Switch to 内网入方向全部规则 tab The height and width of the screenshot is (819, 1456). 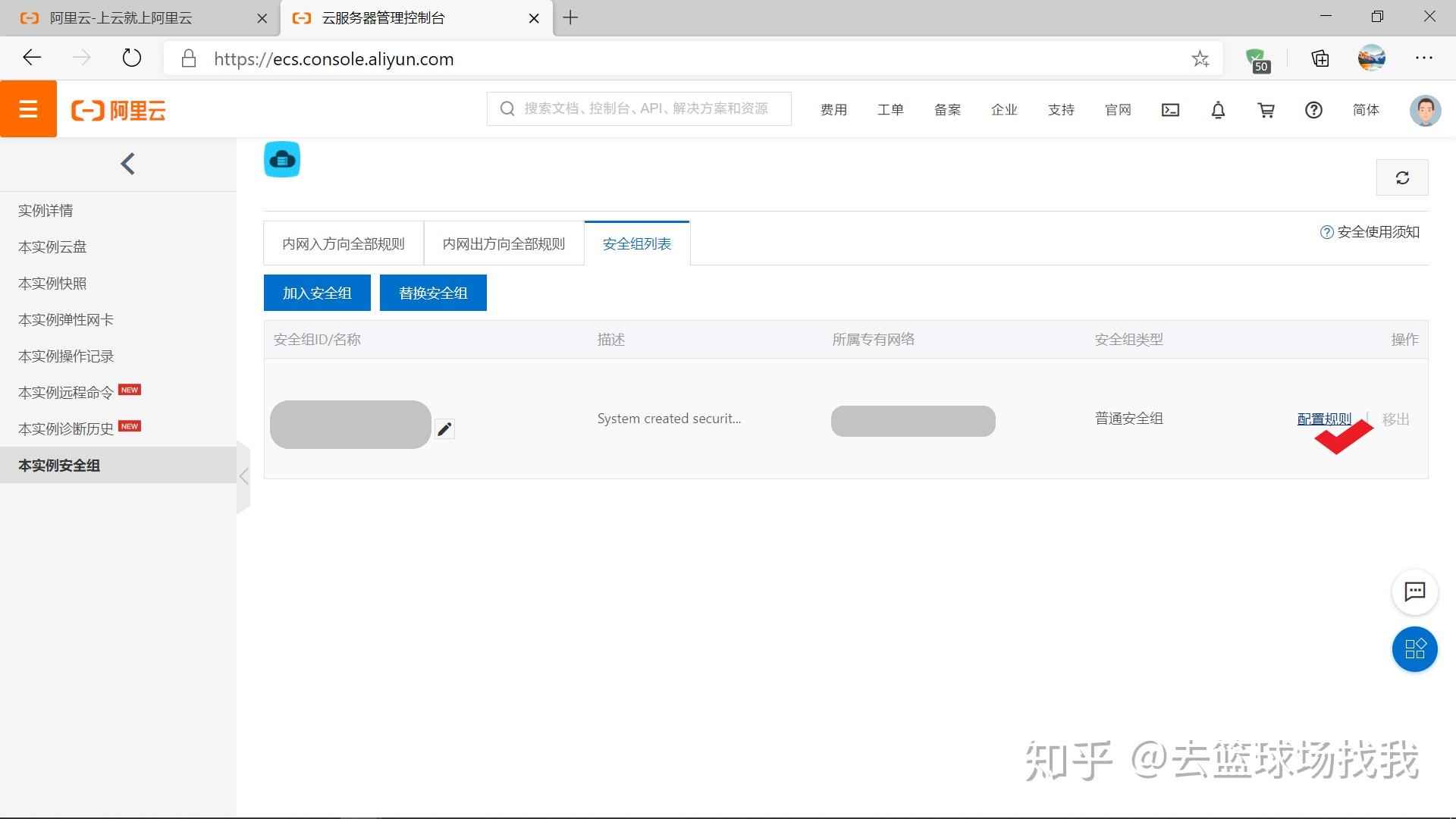tap(344, 244)
